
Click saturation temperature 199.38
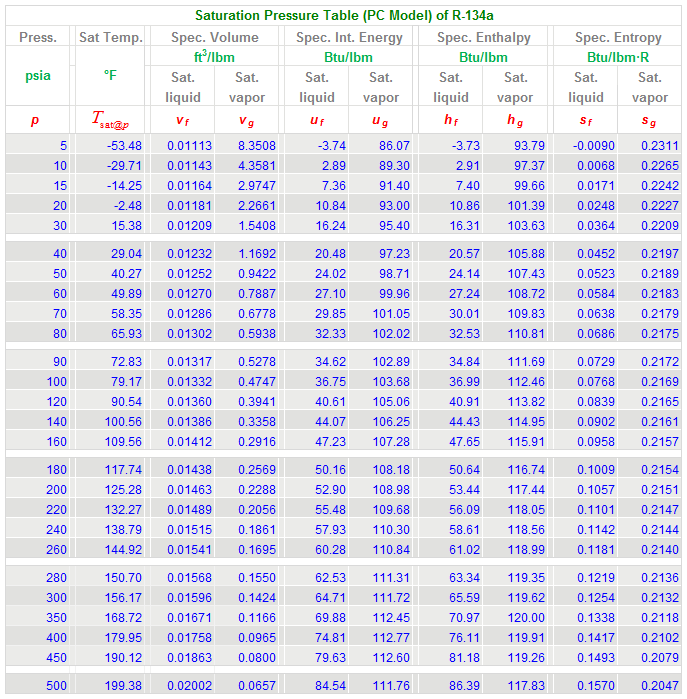point(123,686)
